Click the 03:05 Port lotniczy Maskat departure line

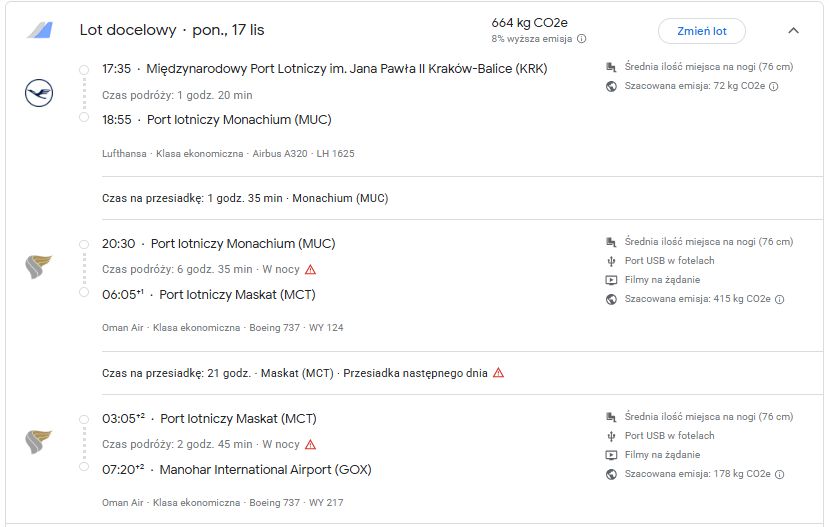click(209, 419)
